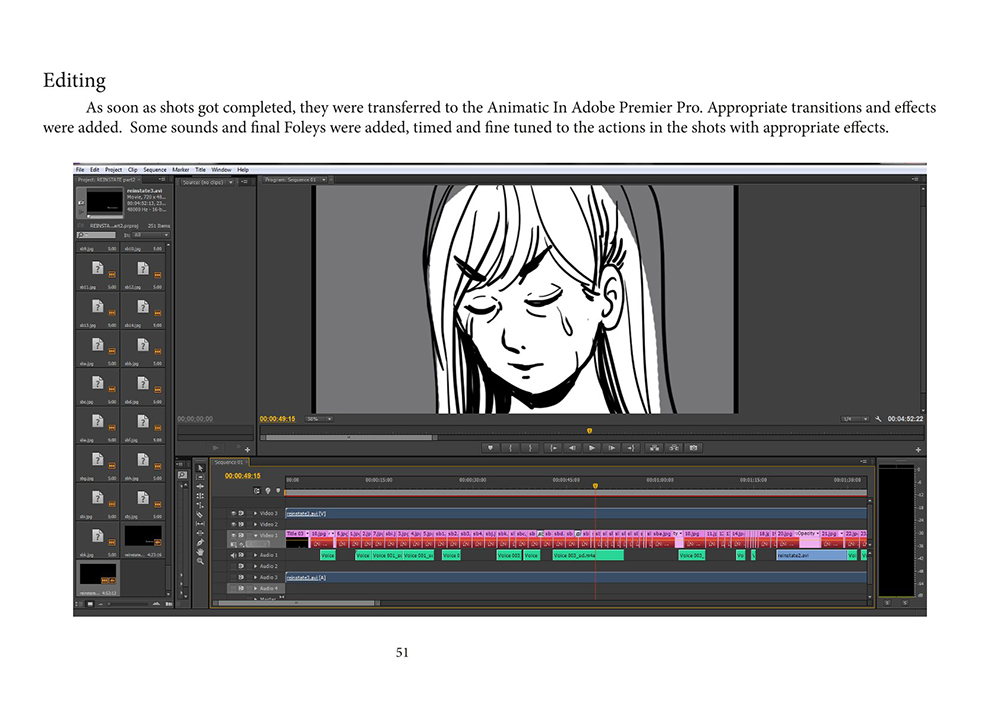Toggle Video 3 track eye visibility

(234, 513)
